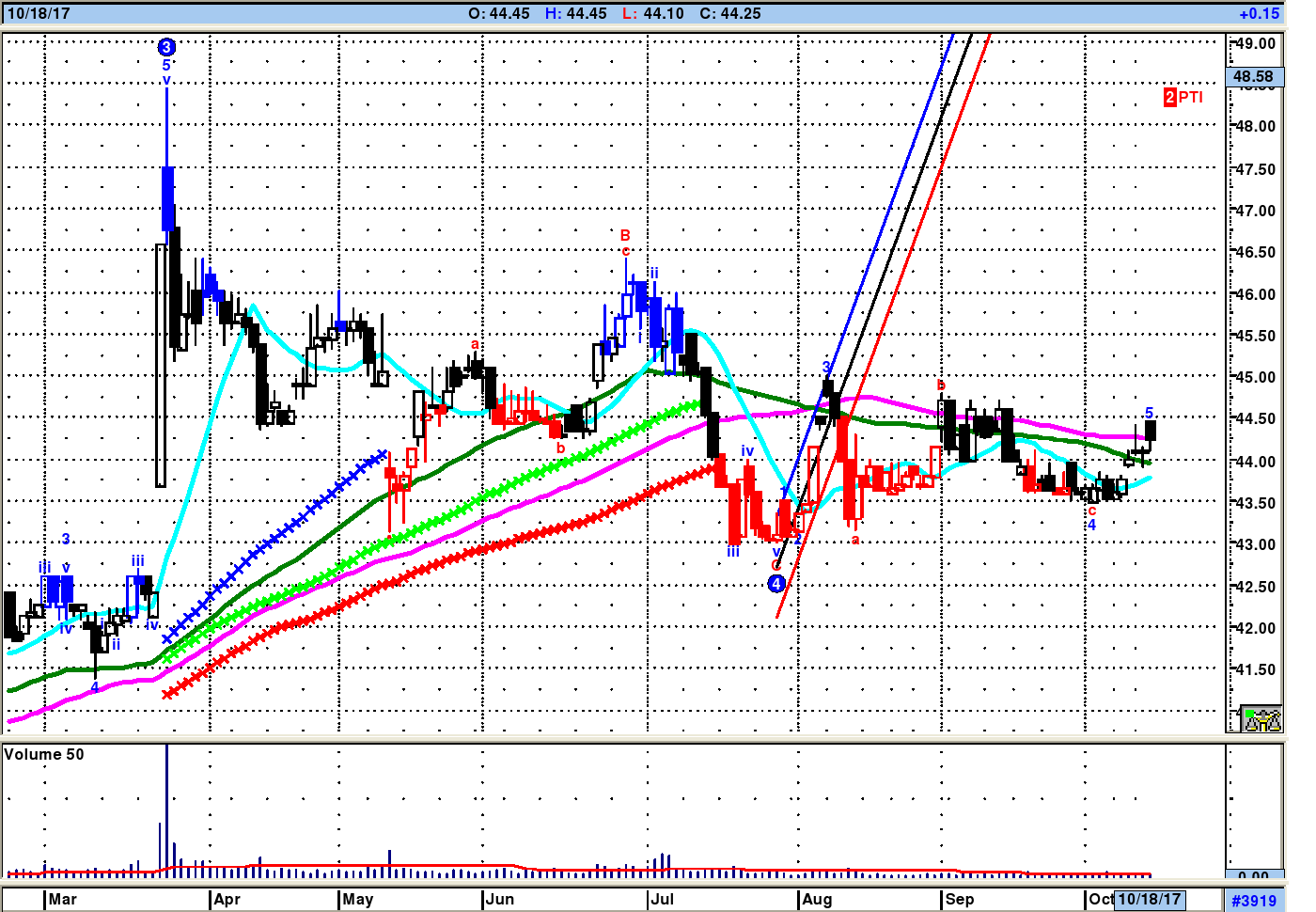Click the Volume 50 panel label

44,754
